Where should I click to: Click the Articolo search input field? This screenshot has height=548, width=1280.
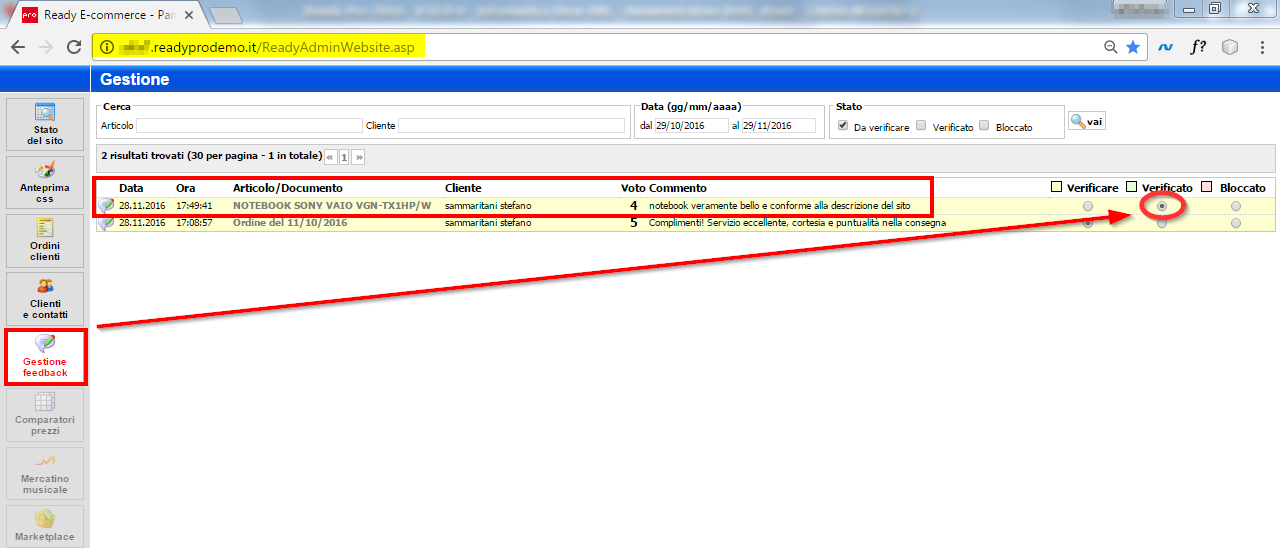pyautogui.click(x=249, y=126)
